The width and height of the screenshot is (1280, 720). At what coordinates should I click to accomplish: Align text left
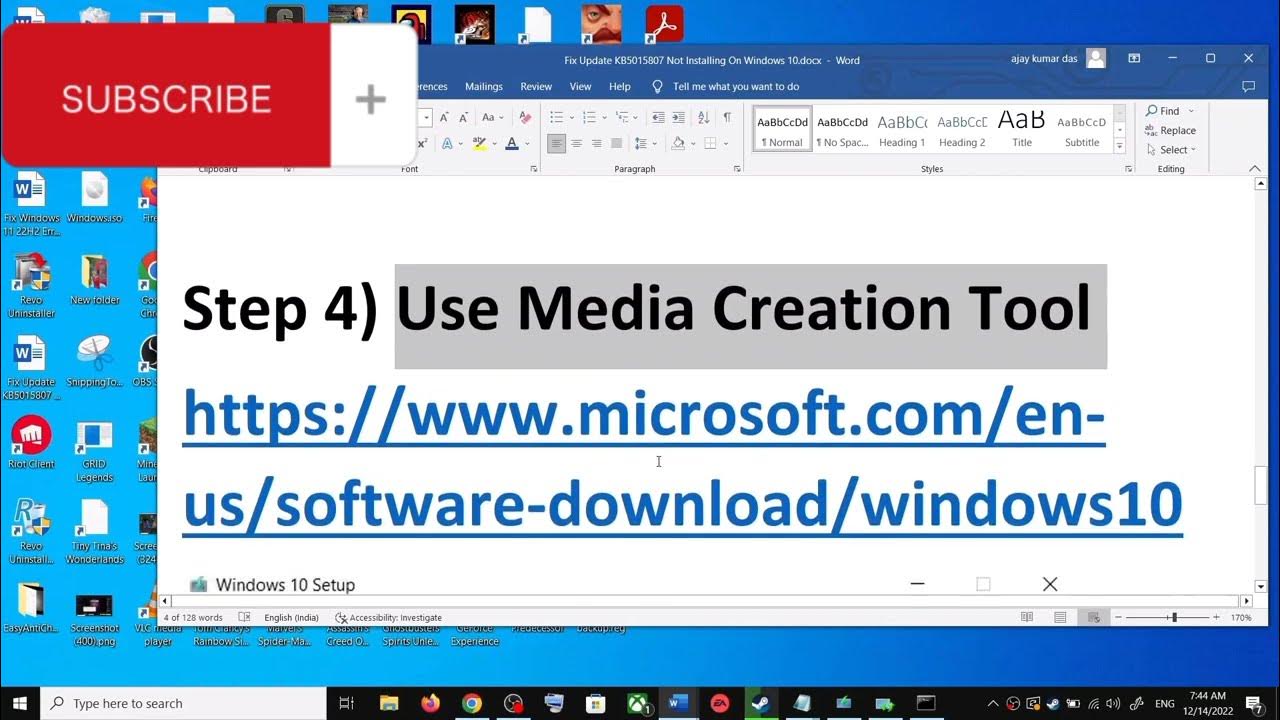pyautogui.click(x=556, y=144)
